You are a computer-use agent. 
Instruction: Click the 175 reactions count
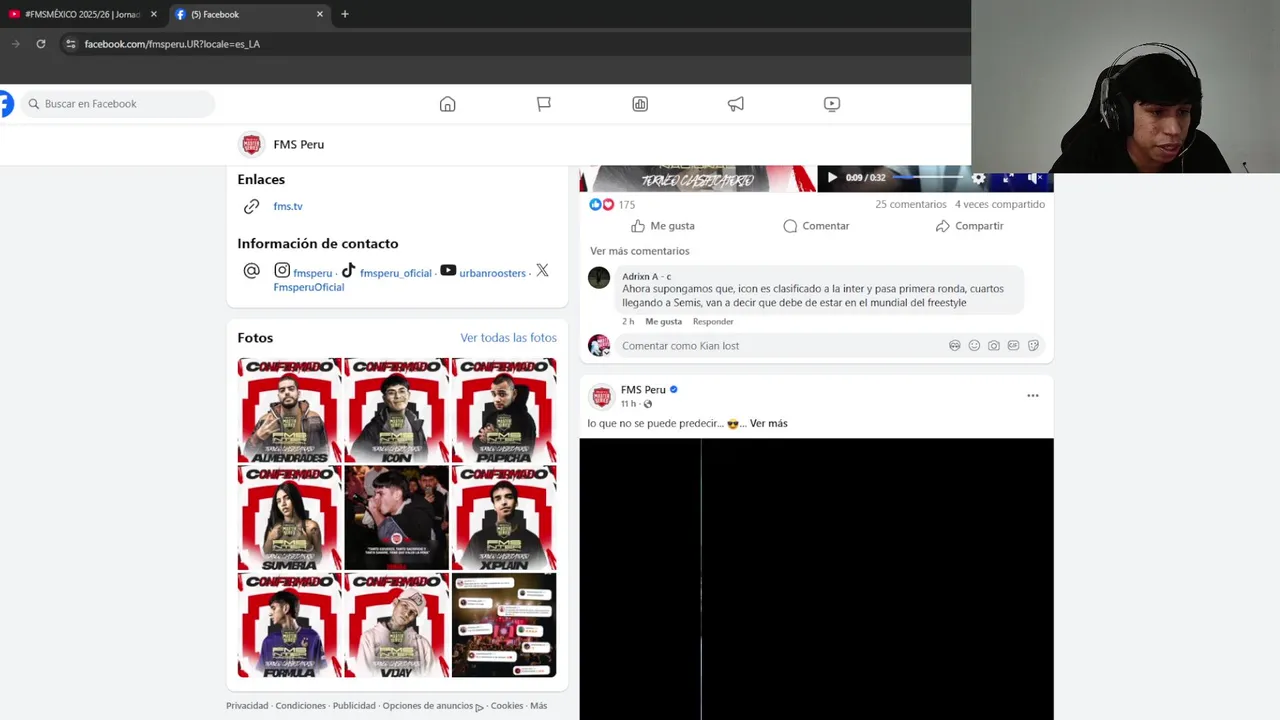coord(626,204)
